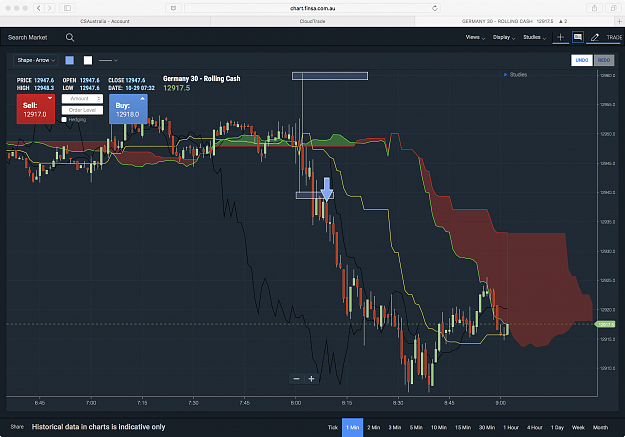The image size is (625, 437).
Task: Show all tabs in Safari
Action: (x=613, y=8)
